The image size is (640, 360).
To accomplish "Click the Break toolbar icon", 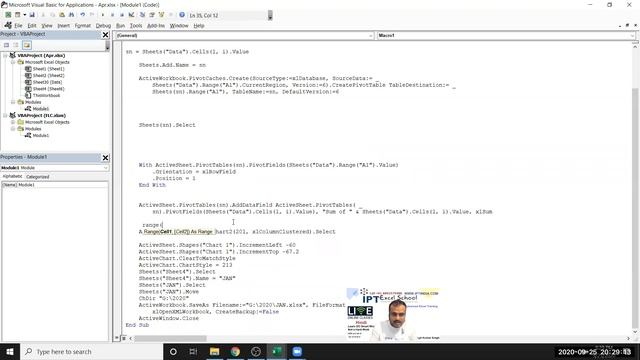I will (112, 15).
